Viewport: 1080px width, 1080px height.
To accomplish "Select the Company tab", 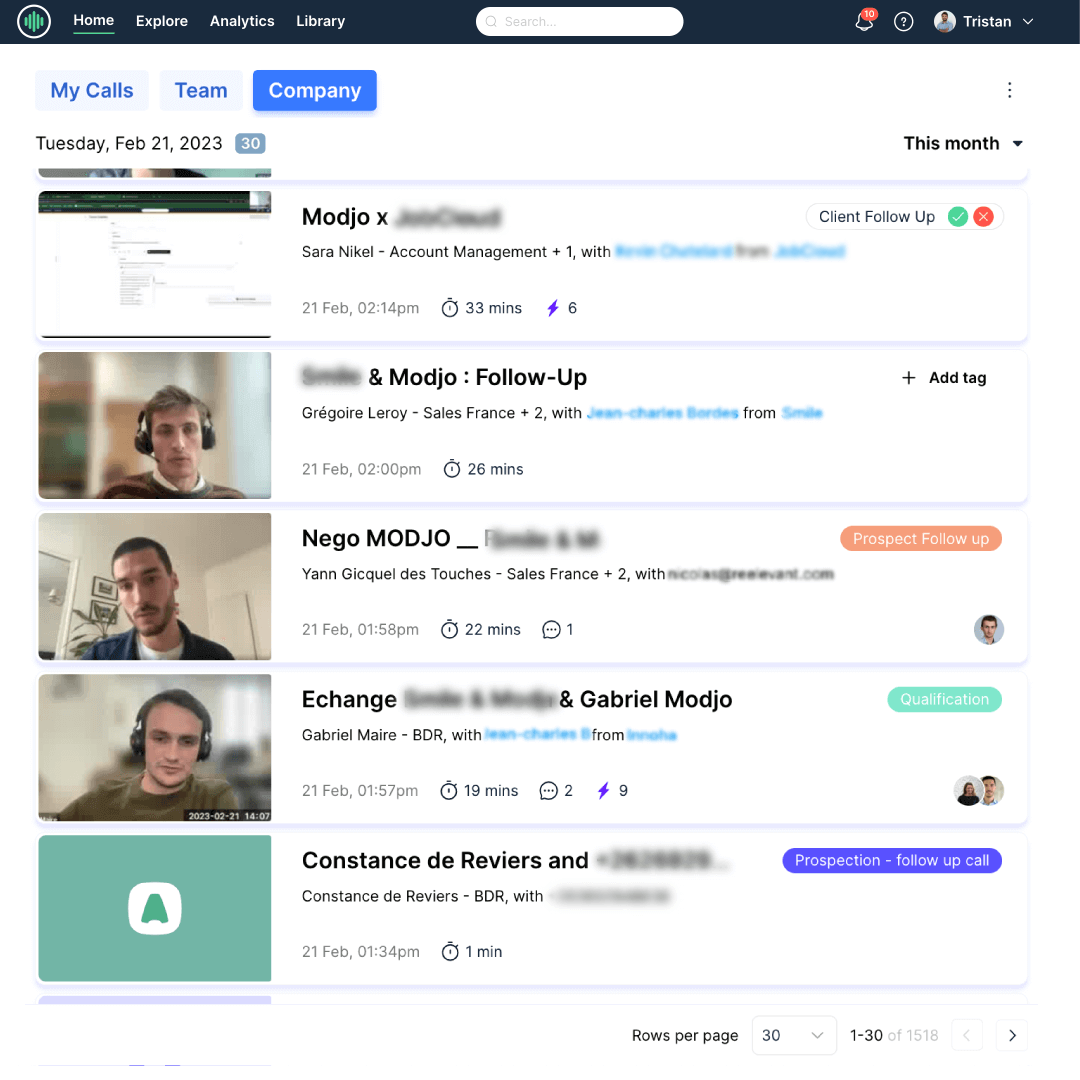I will (315, 90).
